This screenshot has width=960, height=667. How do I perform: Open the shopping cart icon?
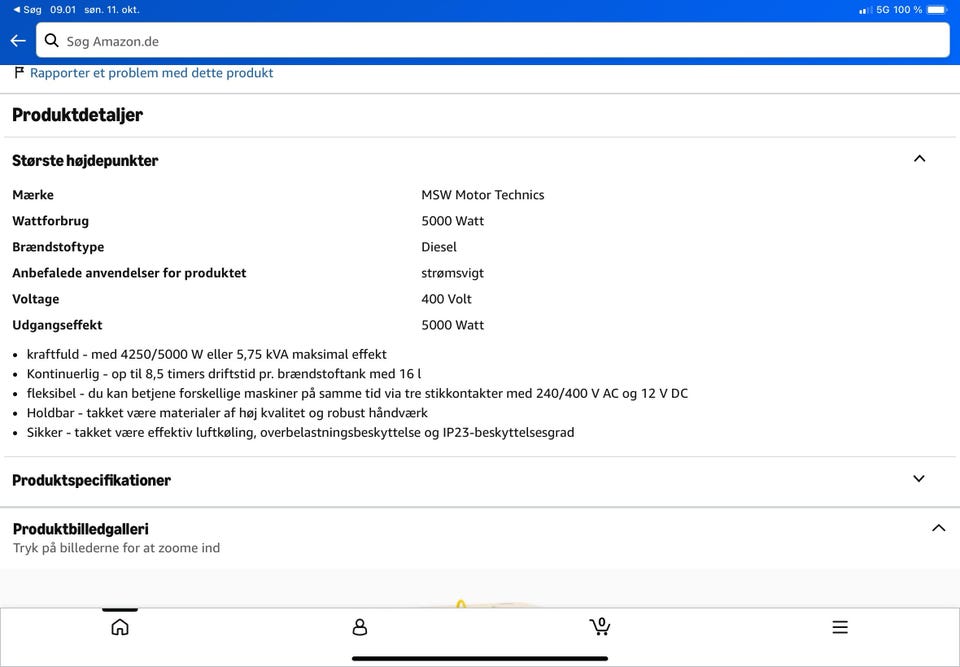pyautogui.click(x=599, y=626)
